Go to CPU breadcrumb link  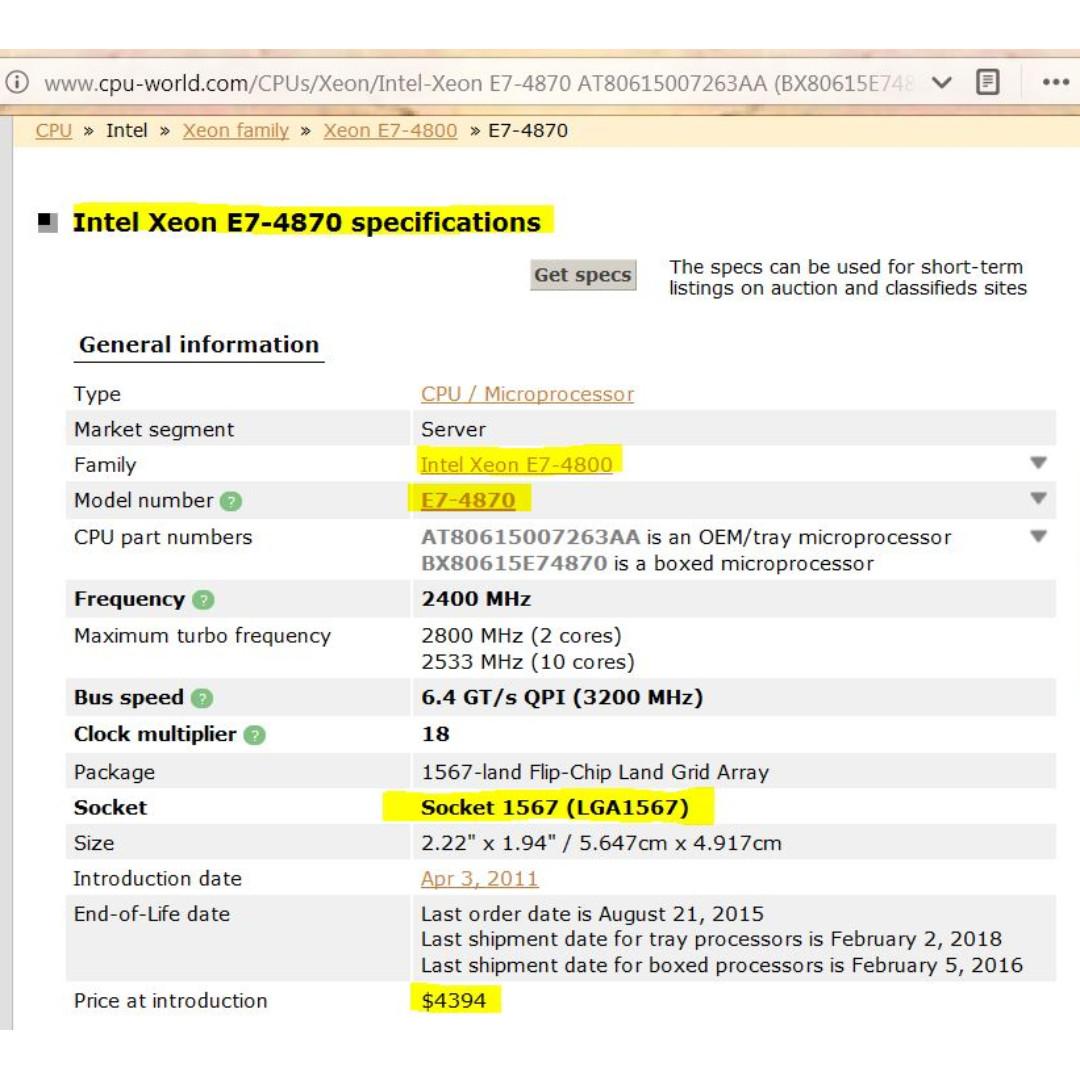point(53,130)
